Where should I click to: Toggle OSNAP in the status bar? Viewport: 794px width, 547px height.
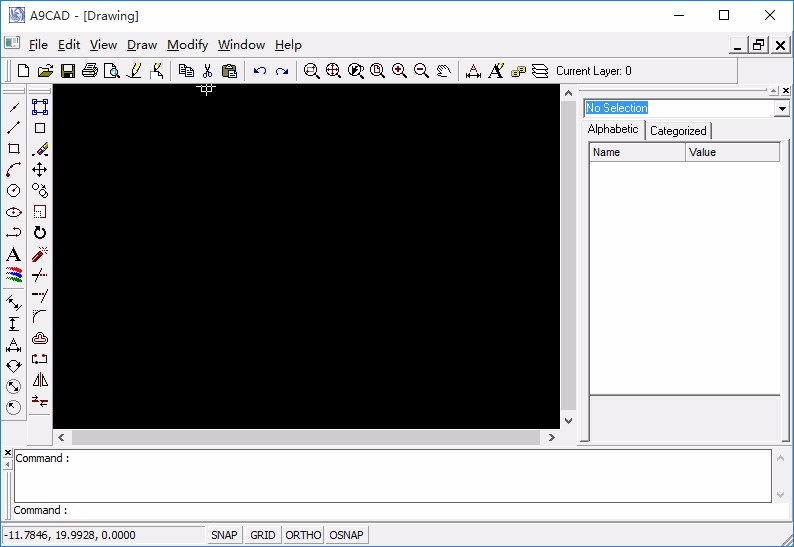click(x=346, y=535)
